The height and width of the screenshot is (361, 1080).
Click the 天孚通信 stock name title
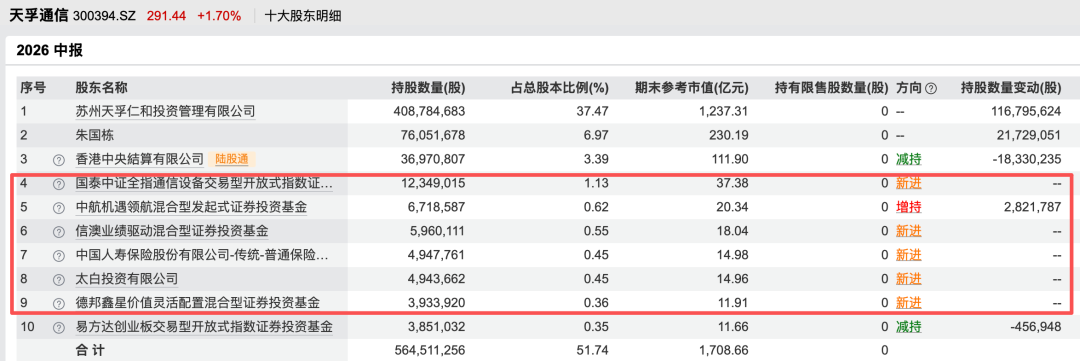tap(38, 15)
